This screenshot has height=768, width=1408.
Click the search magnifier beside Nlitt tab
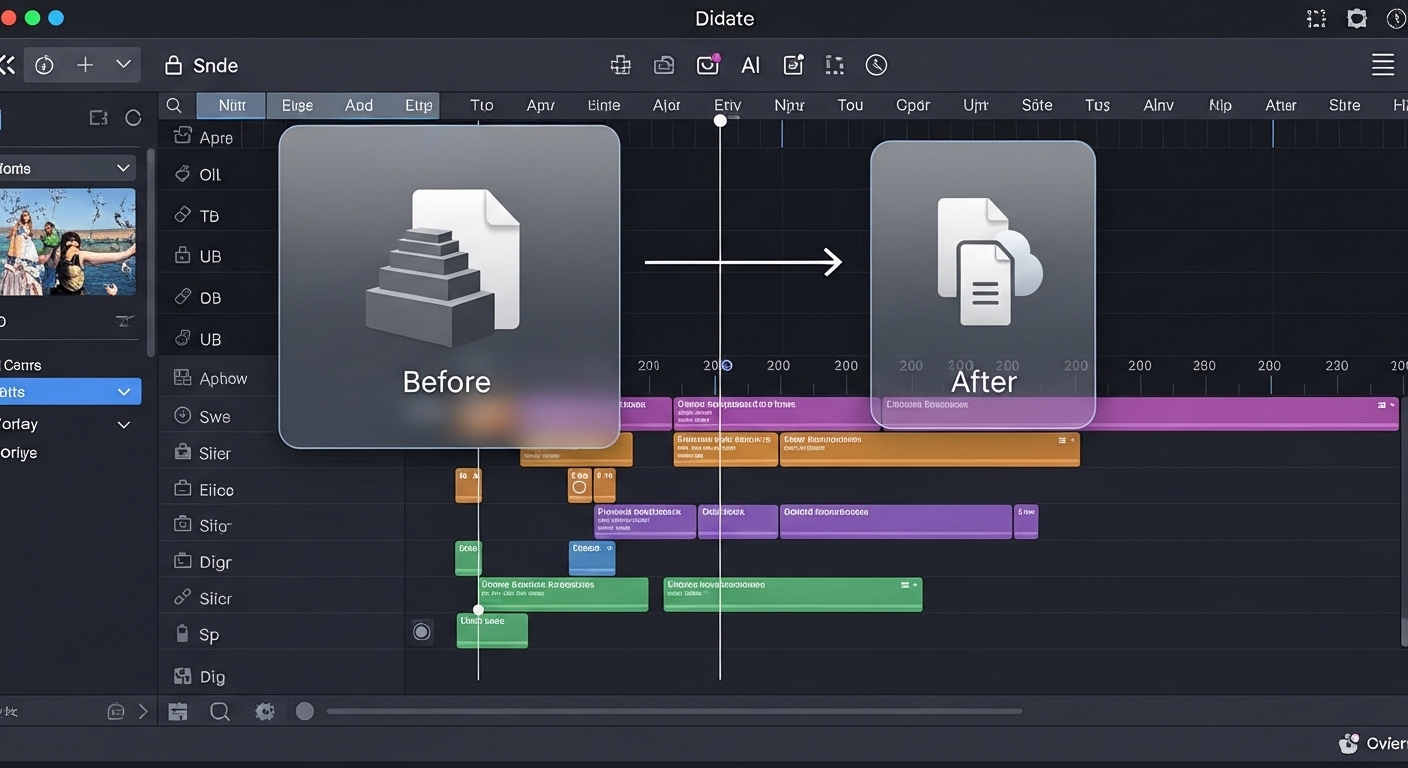174,105
